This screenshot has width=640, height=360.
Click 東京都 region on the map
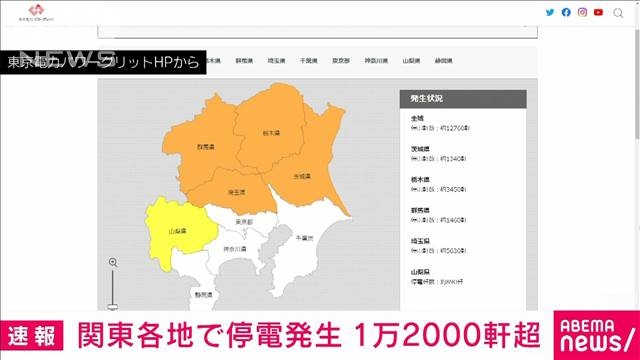(x=244, y=222)
